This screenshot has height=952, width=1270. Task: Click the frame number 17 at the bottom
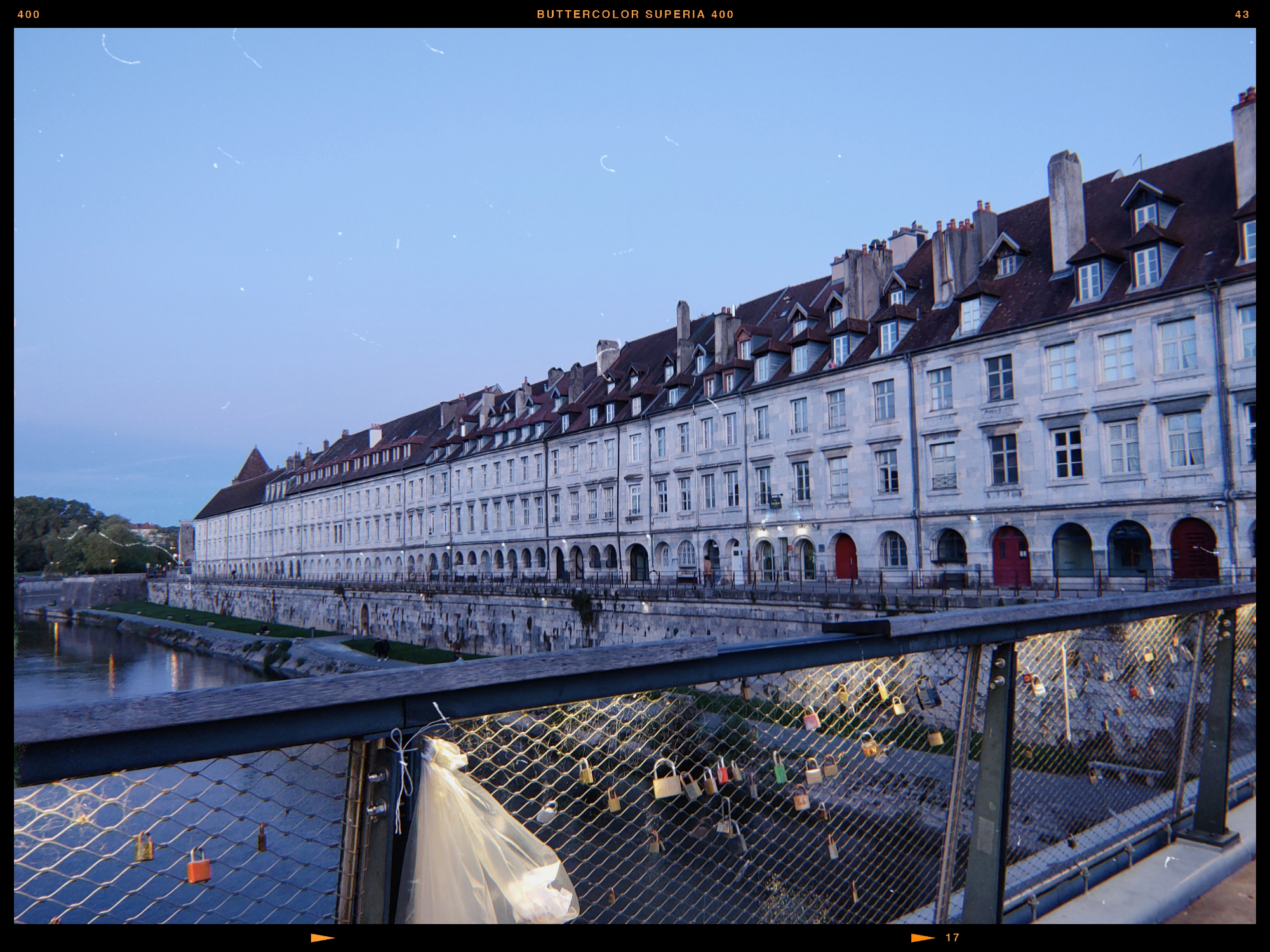952,937
